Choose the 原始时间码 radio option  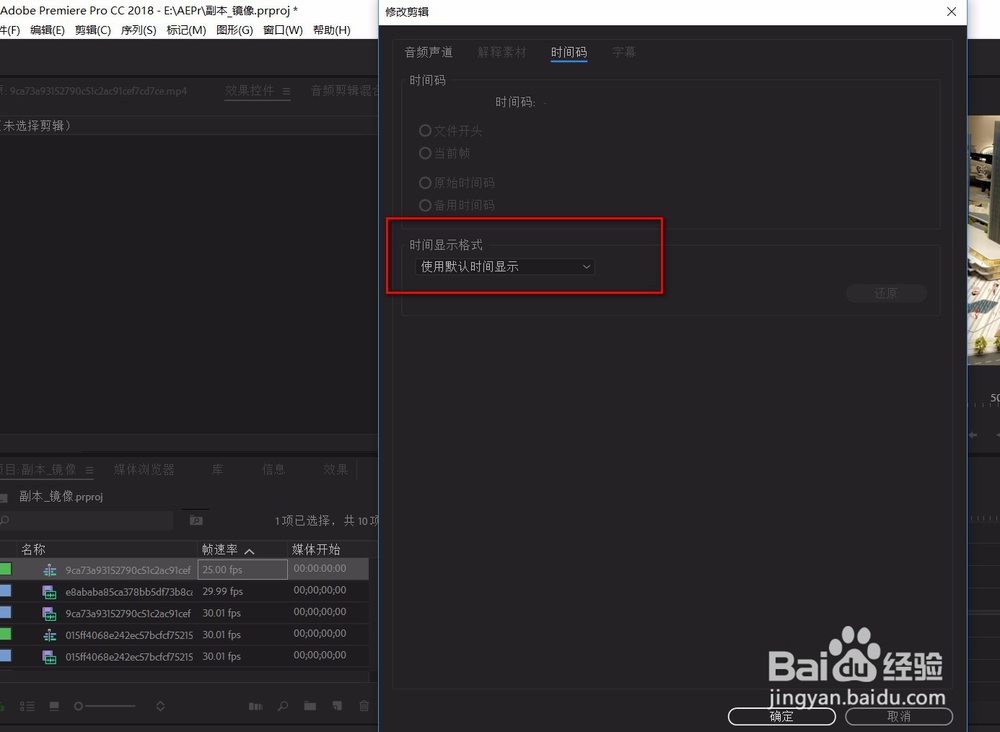[x=425, y=183]
